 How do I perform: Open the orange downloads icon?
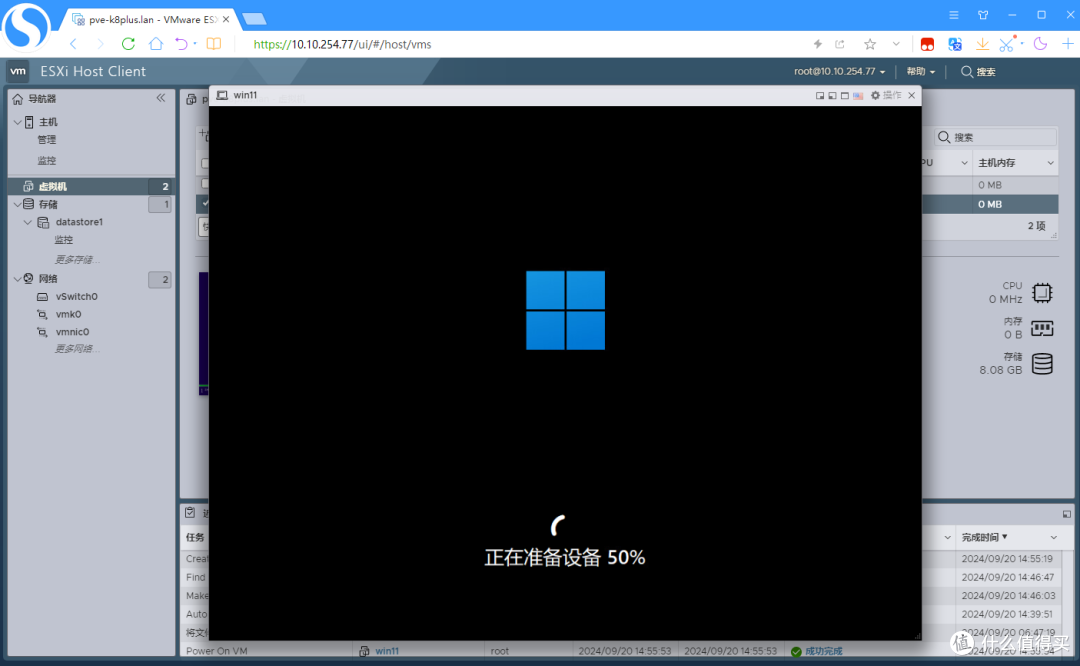pyautogui.click(x=982, y=44)
